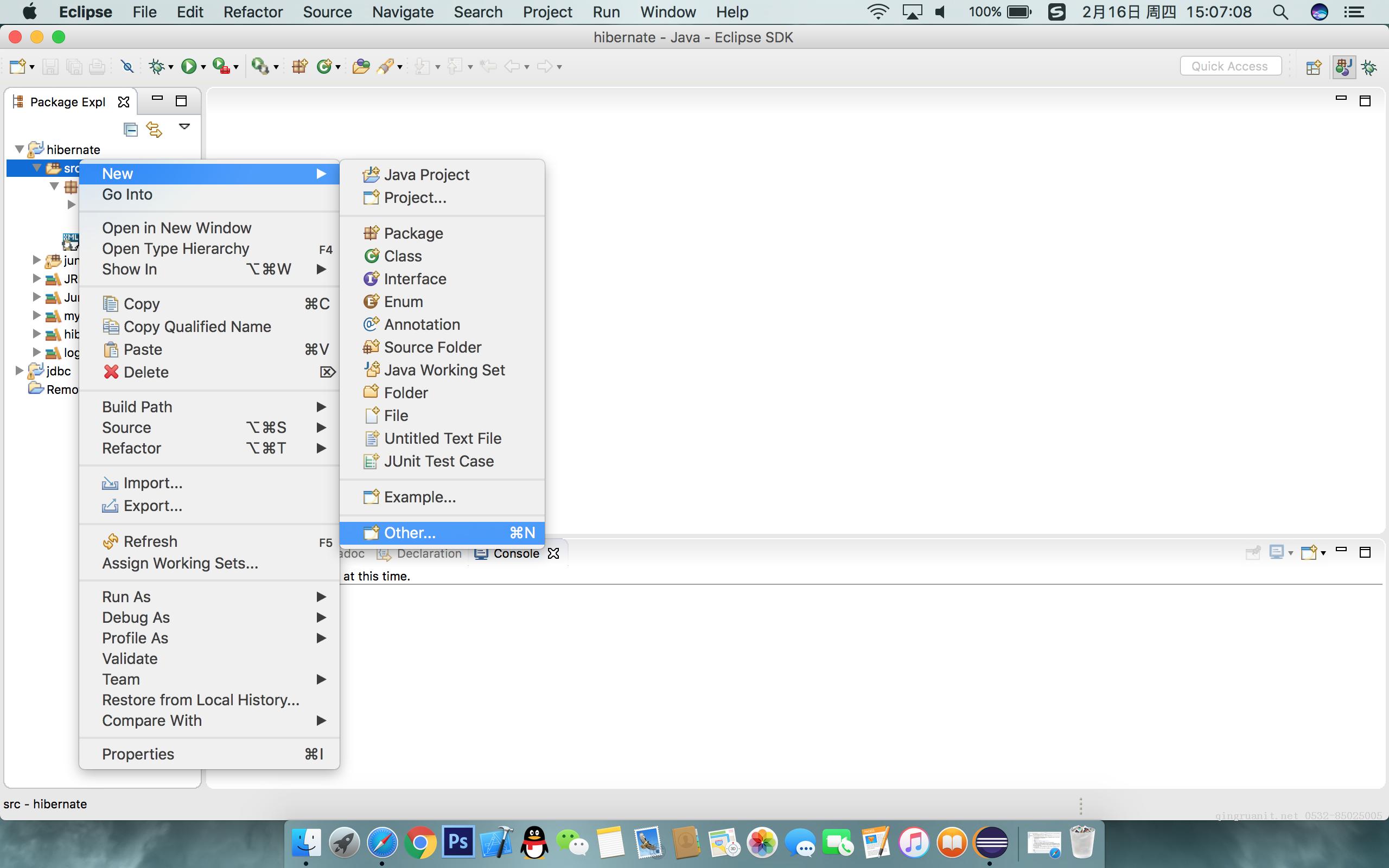
Task: Open the Package Explorer view menu triangle
Action: 184,126
